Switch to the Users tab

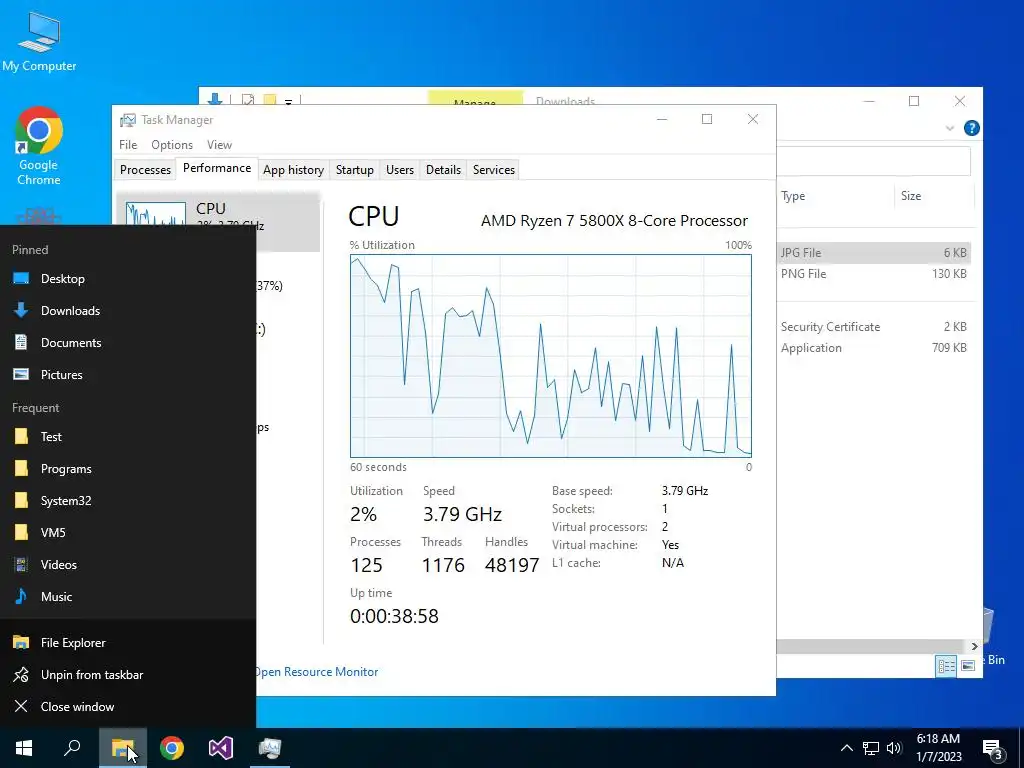point(400,170)
